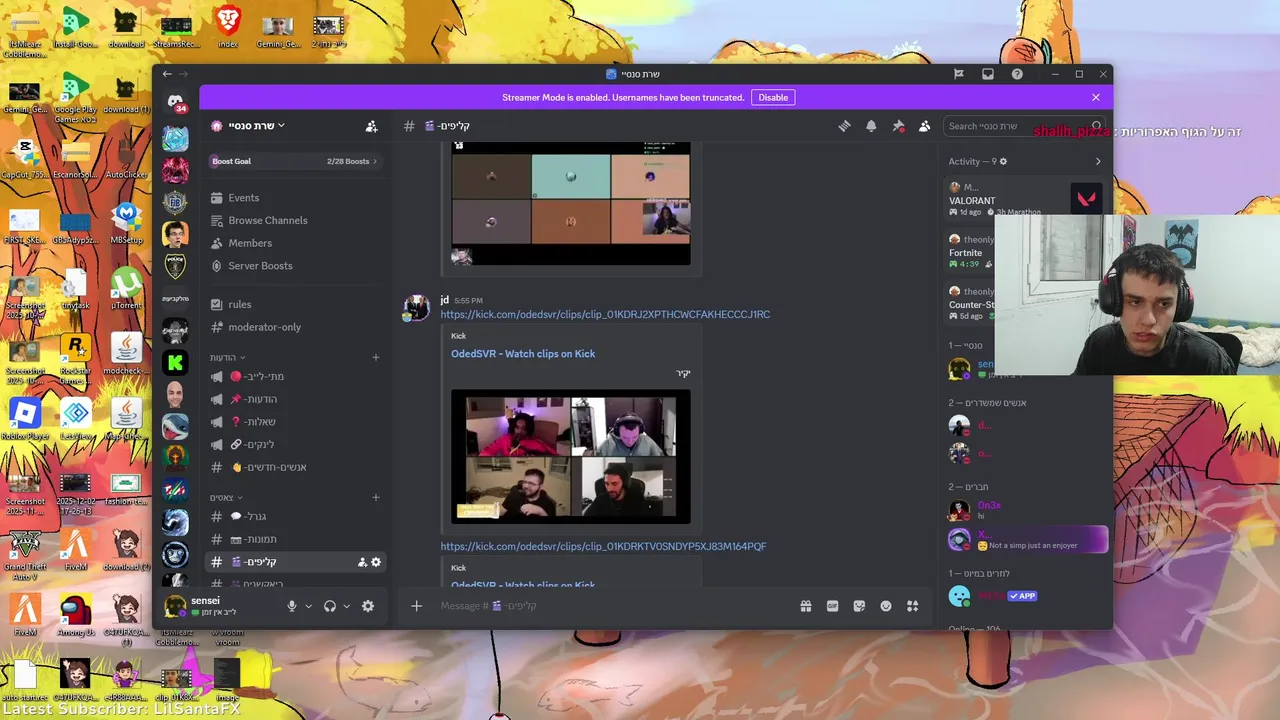Screen dimensions: 1280x720
Task: Open the Threads icon in channel header
Action: coord(844,126)
